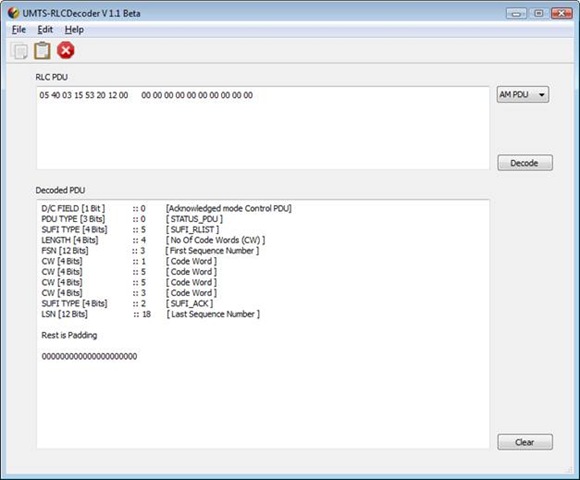
Task: Click inside the RLC PDU hex input box
Action: (x=263, y=128)
